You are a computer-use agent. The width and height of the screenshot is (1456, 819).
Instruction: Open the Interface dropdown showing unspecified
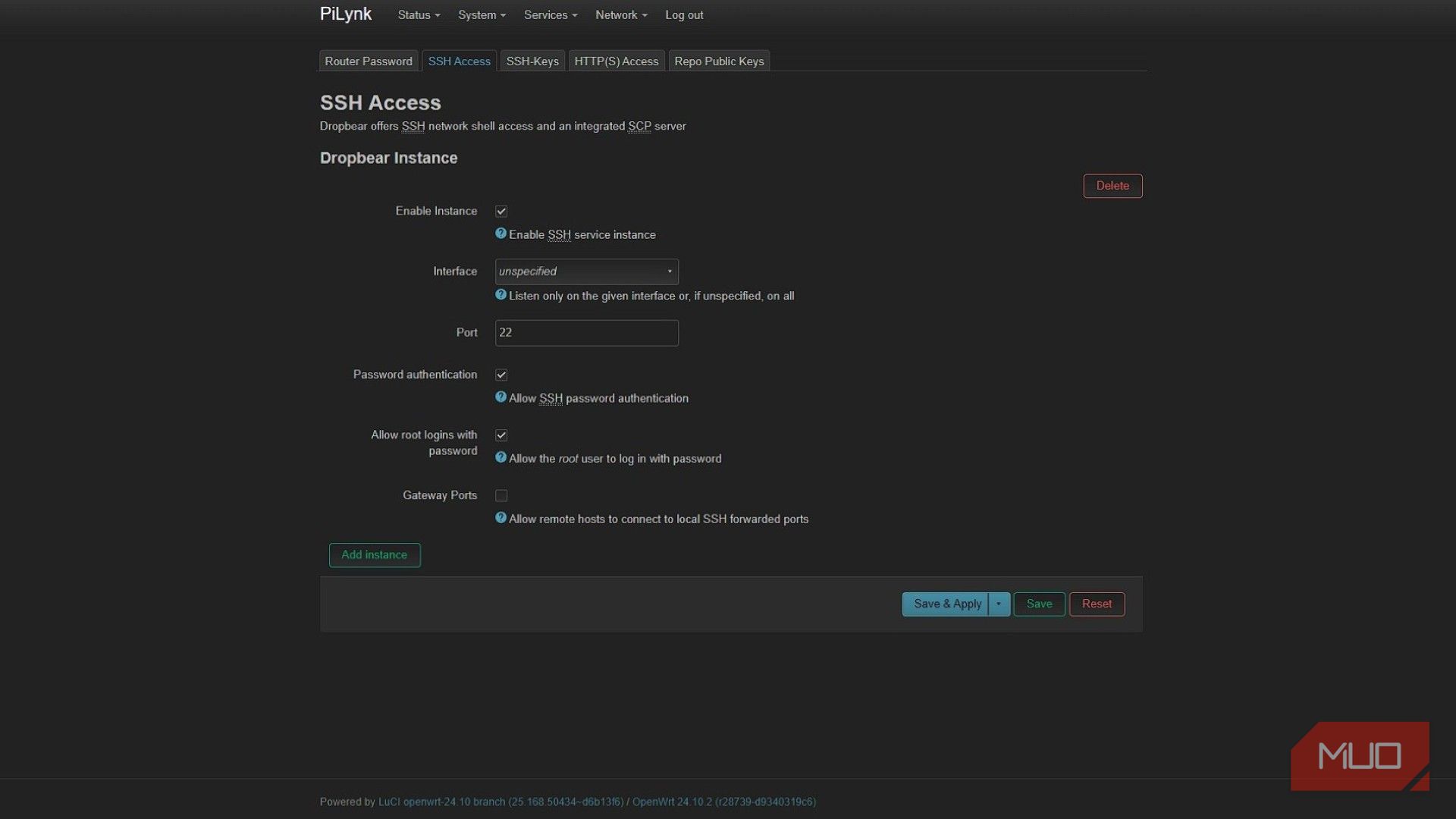pyautogui.click(x=586, y=271)
